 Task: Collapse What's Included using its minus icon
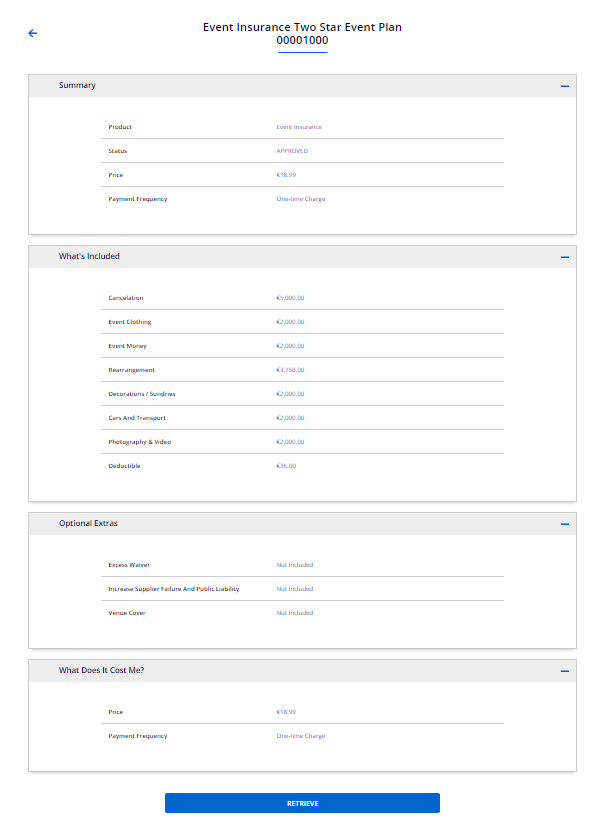pos(565,257)
